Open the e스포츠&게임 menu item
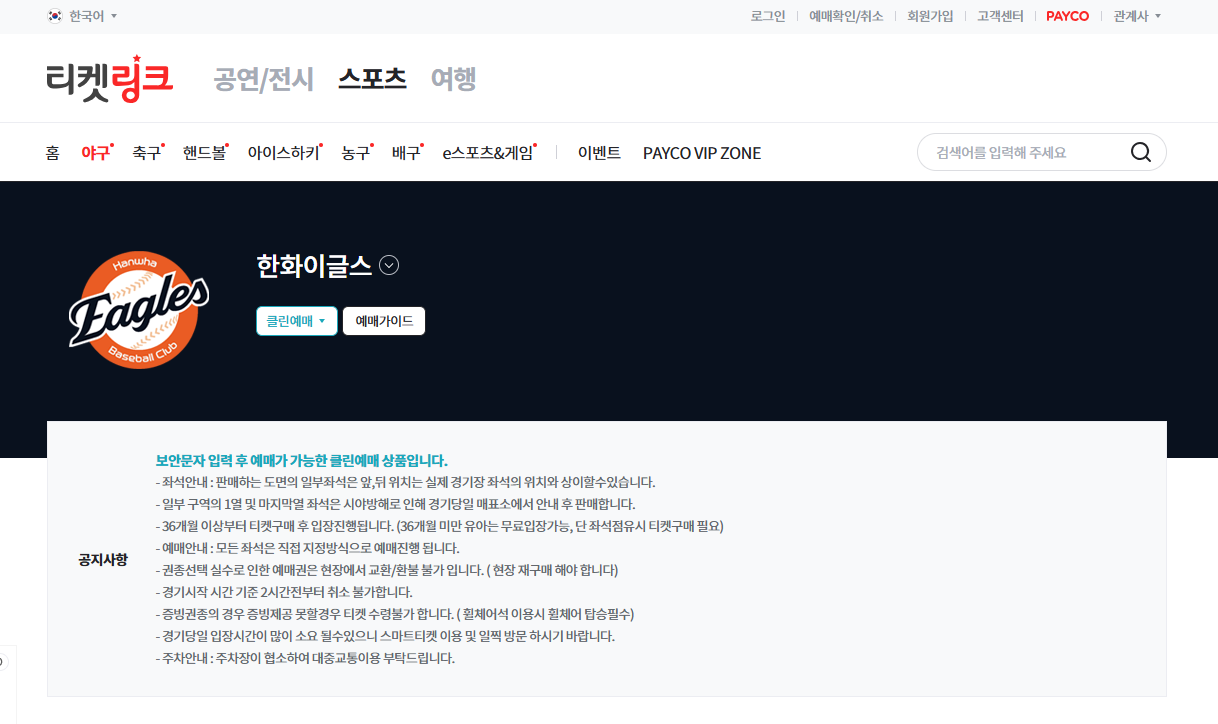1218x724 pixels. (490, 153)
